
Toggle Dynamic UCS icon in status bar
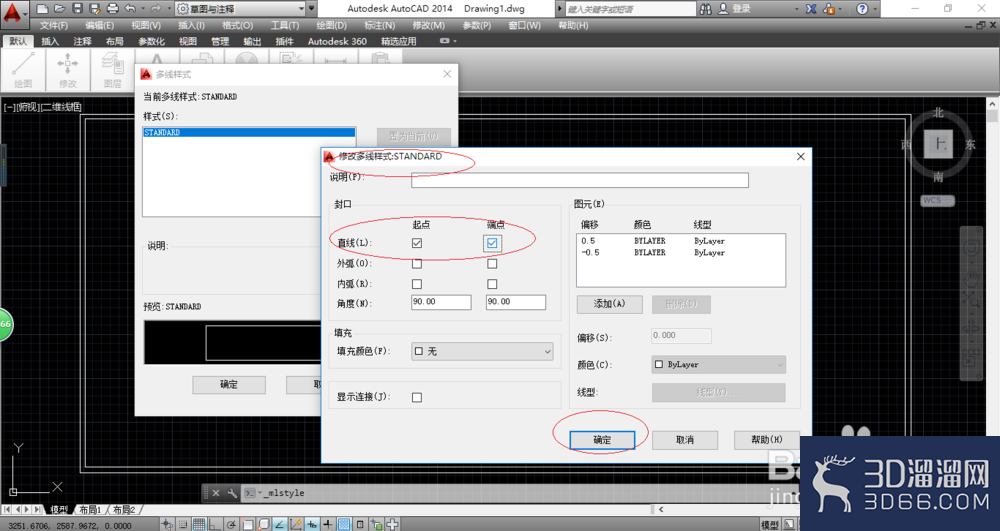[295, 524]
